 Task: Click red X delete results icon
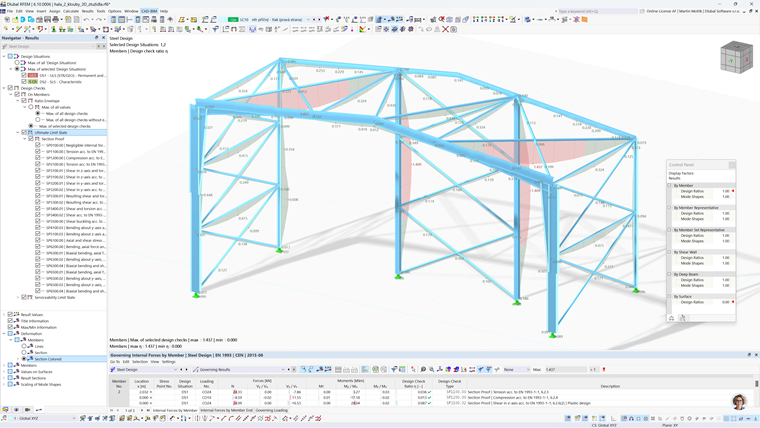(x=327, y=19)
